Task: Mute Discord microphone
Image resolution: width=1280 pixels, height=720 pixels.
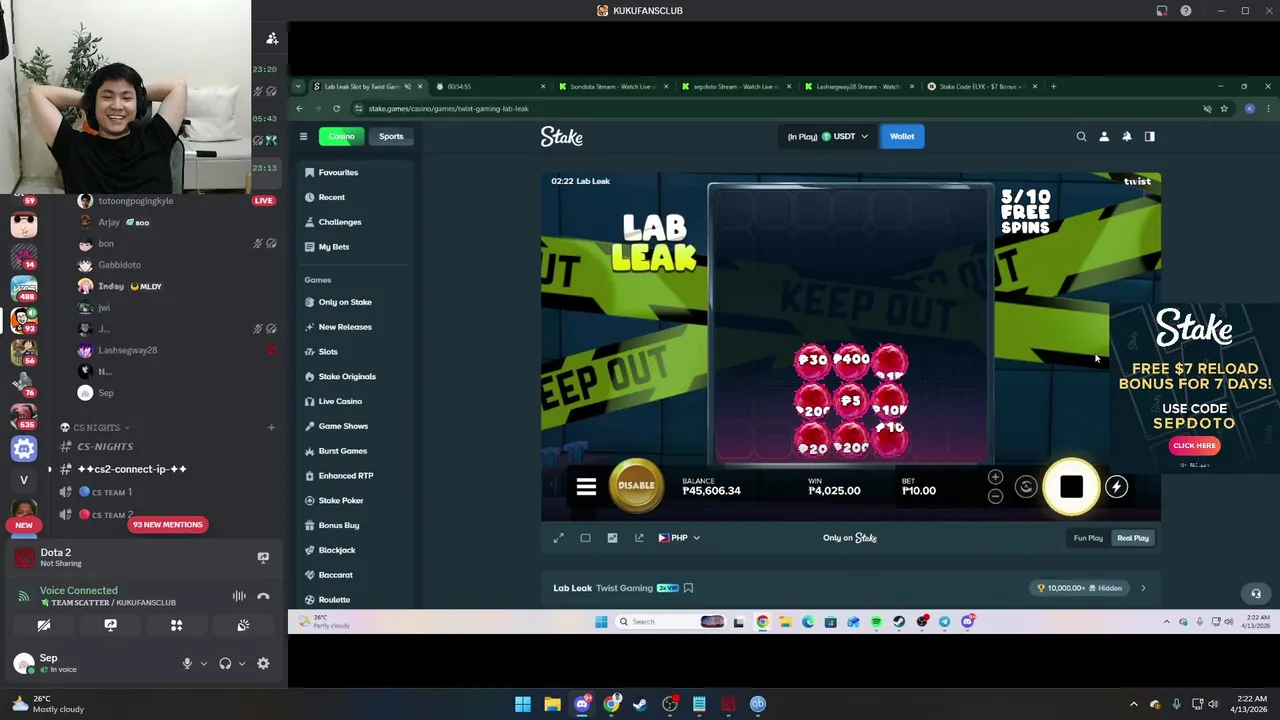Action: [187, 663]
